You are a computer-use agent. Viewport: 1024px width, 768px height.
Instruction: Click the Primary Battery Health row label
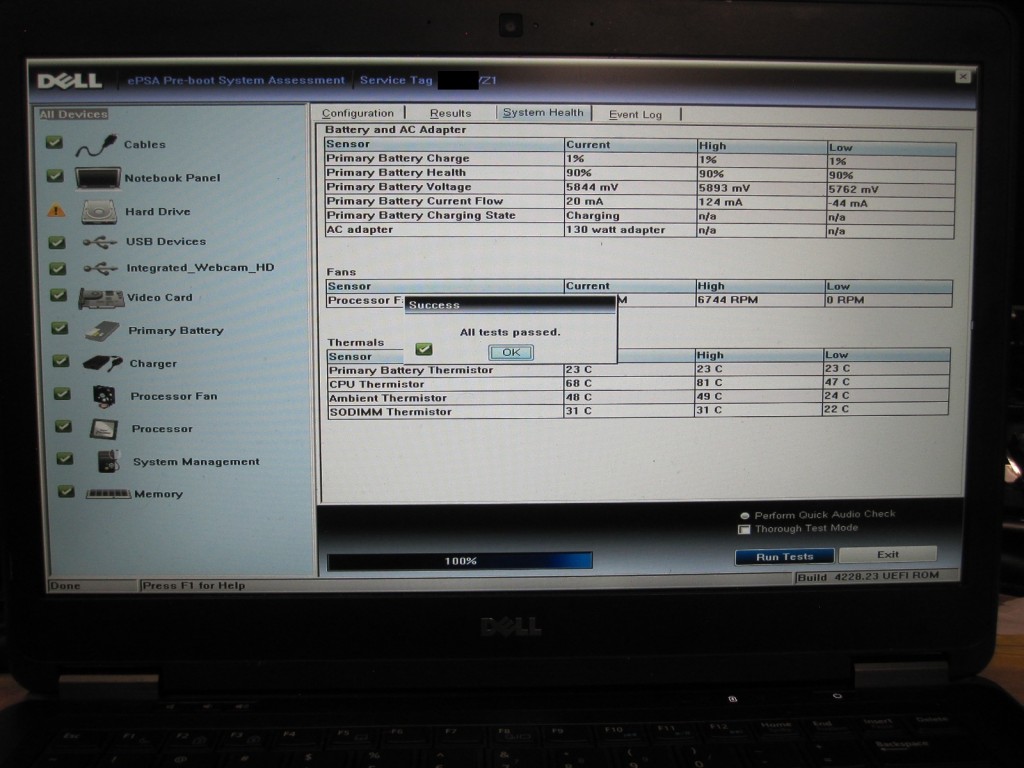point(396,172)
